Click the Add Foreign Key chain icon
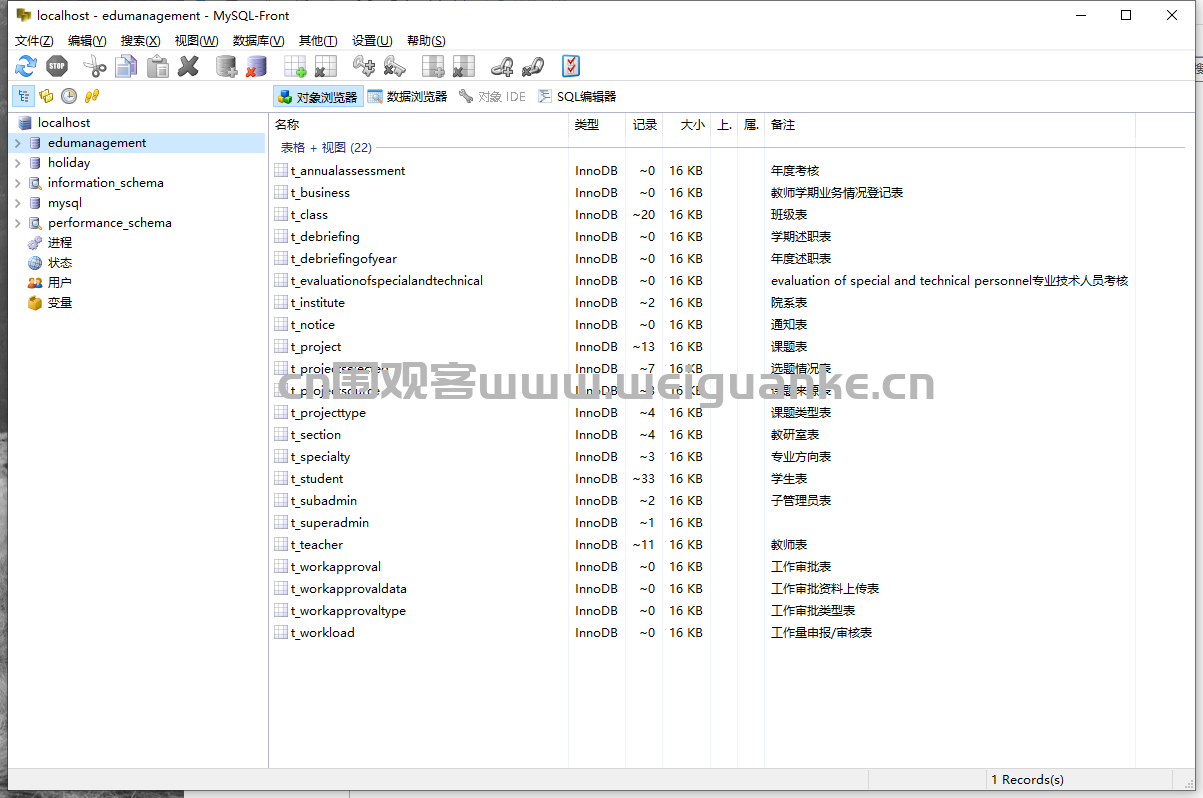1203x798 pixels. coord(502,66)
